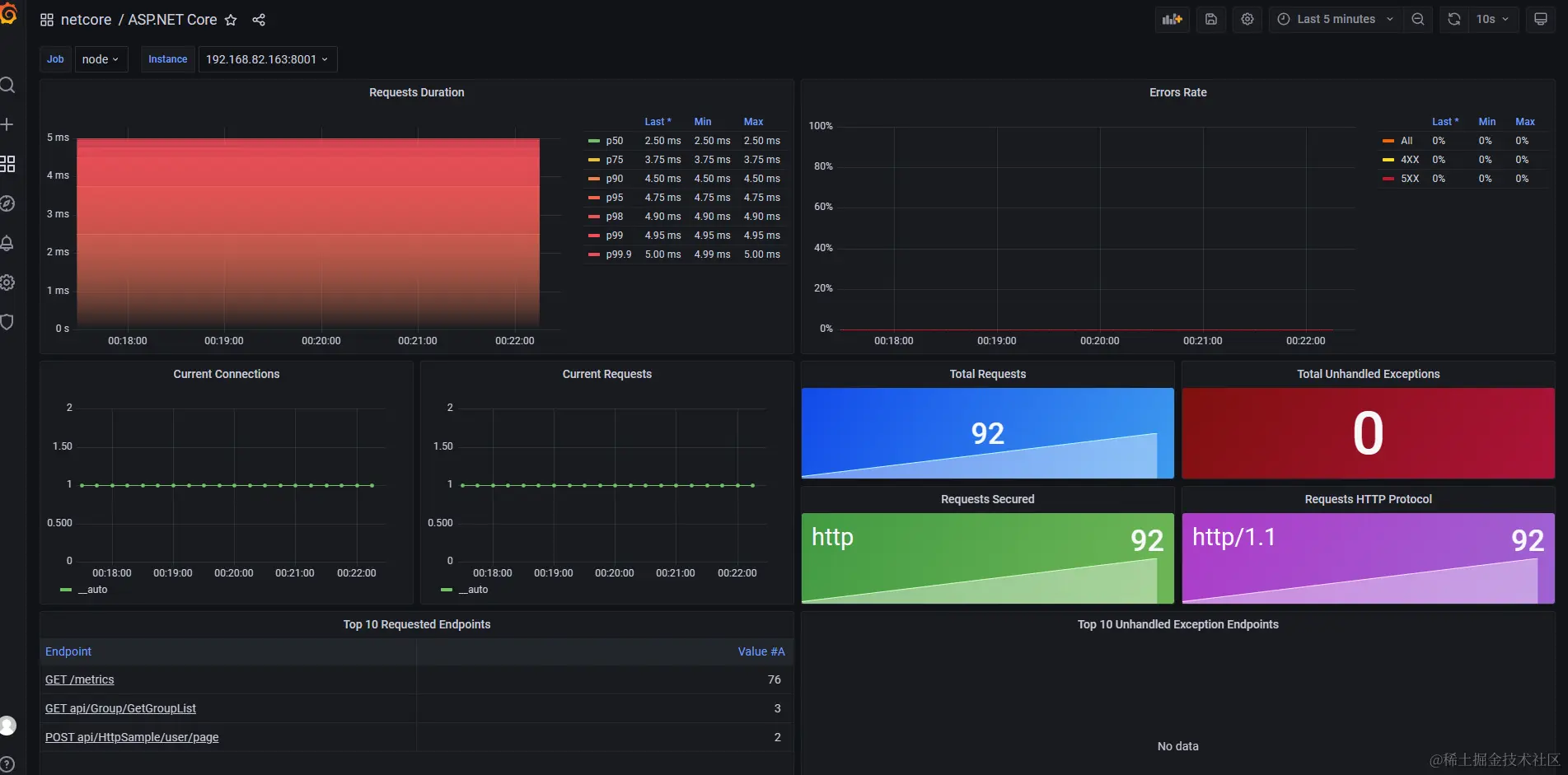The height and width of the screenshot is (775, 1568).
Task: Open the POST api/HttpSample/user/page link
Action: 132,737
